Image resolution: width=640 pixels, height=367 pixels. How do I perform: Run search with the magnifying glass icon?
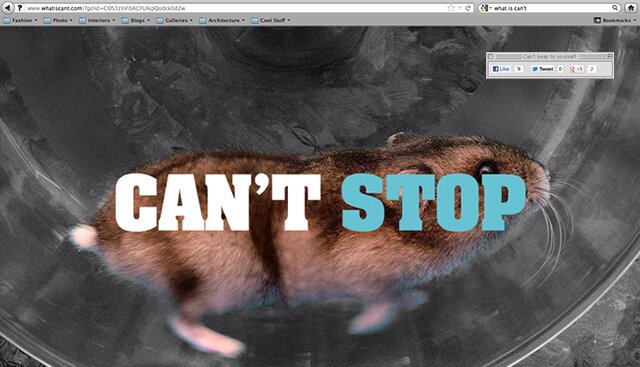pyautogui.click(x=615, y=8)
